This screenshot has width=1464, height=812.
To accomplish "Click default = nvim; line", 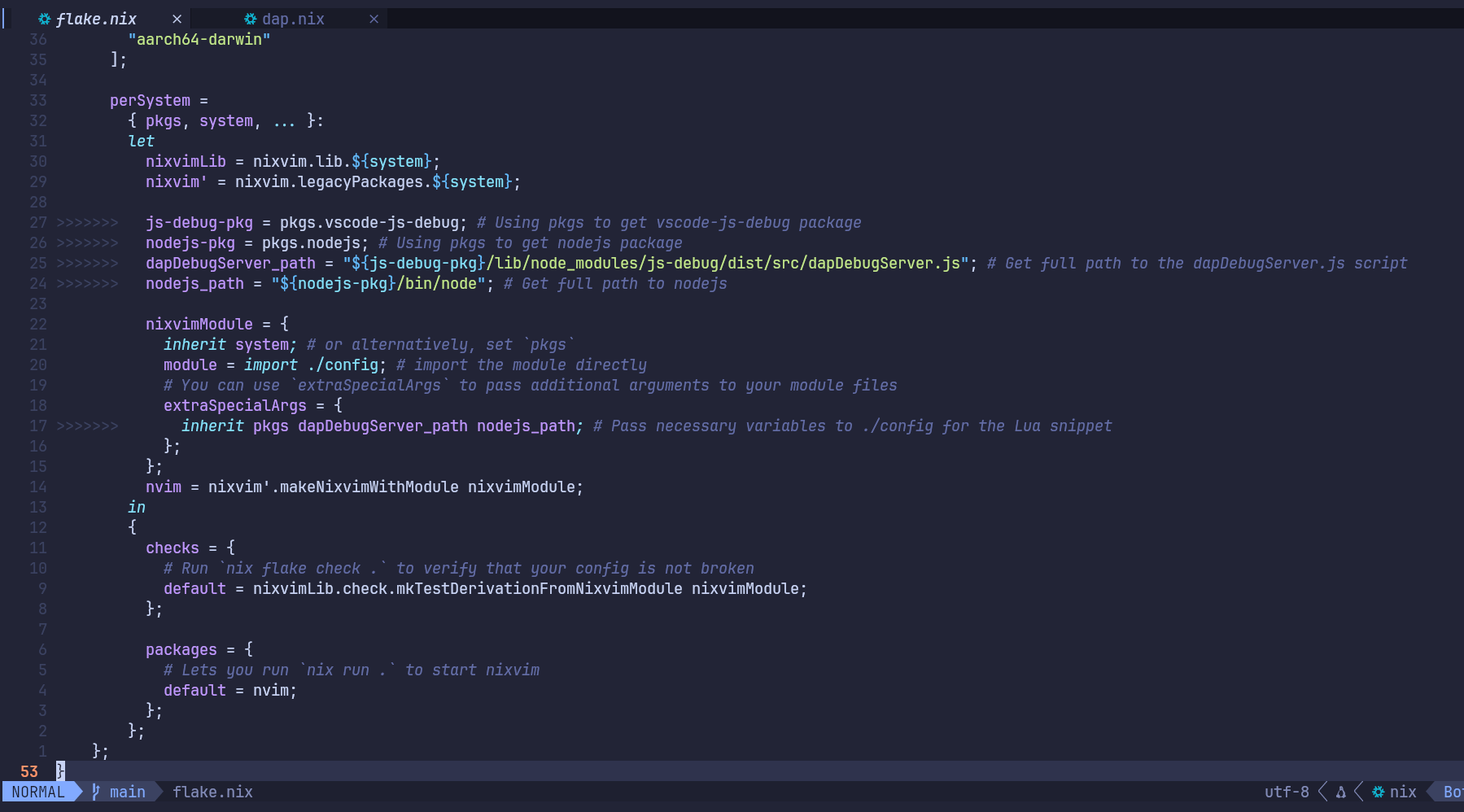I will tap(230, 690).
